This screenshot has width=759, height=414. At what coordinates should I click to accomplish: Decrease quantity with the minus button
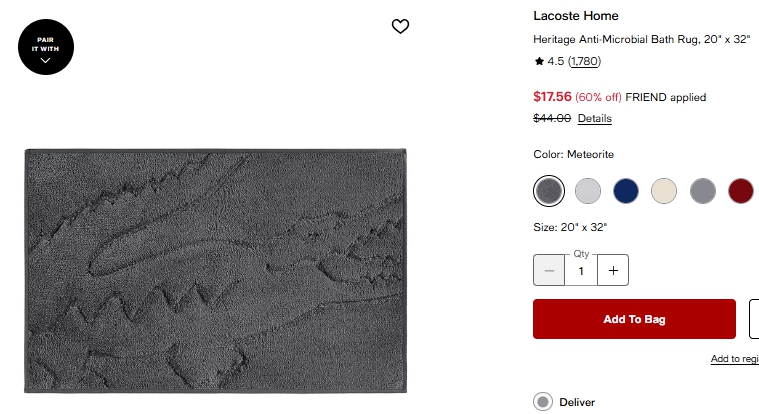coord(549,271)
